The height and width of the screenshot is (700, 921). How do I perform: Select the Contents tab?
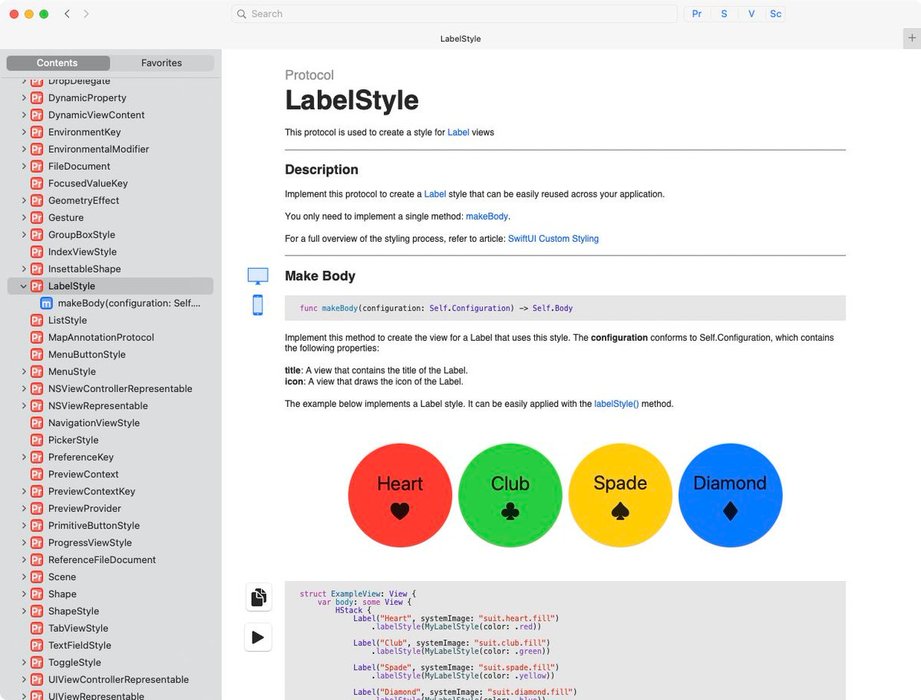pos(58,62)
